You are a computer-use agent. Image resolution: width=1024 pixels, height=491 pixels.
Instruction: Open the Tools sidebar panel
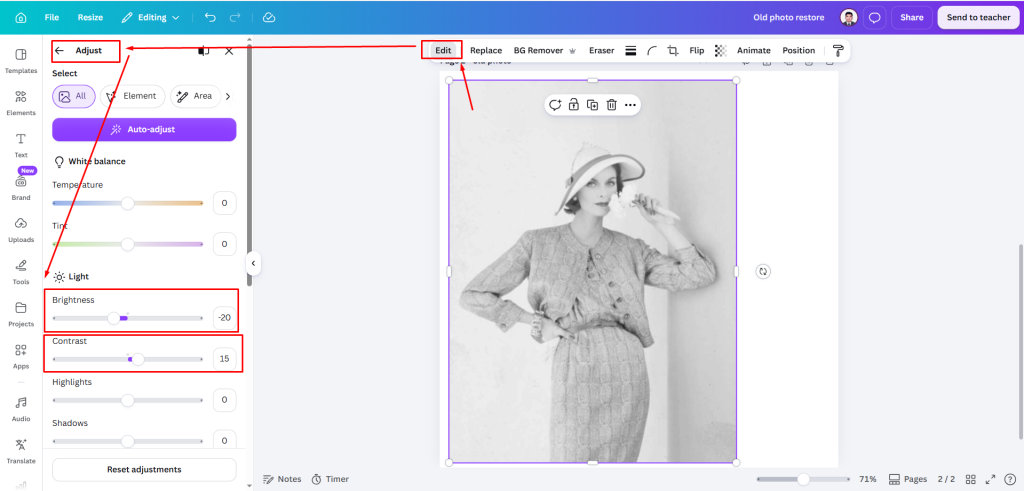[21, 272]
